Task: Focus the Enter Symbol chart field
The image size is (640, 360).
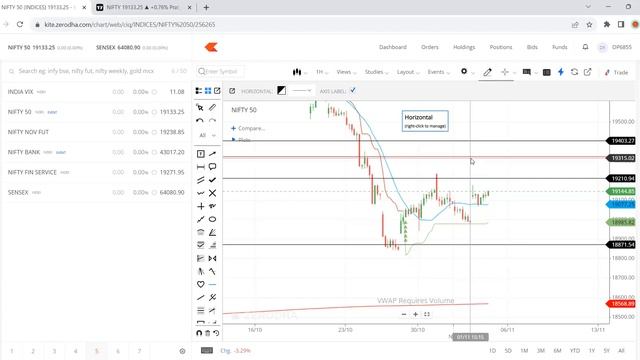Action: pos(220,71)
